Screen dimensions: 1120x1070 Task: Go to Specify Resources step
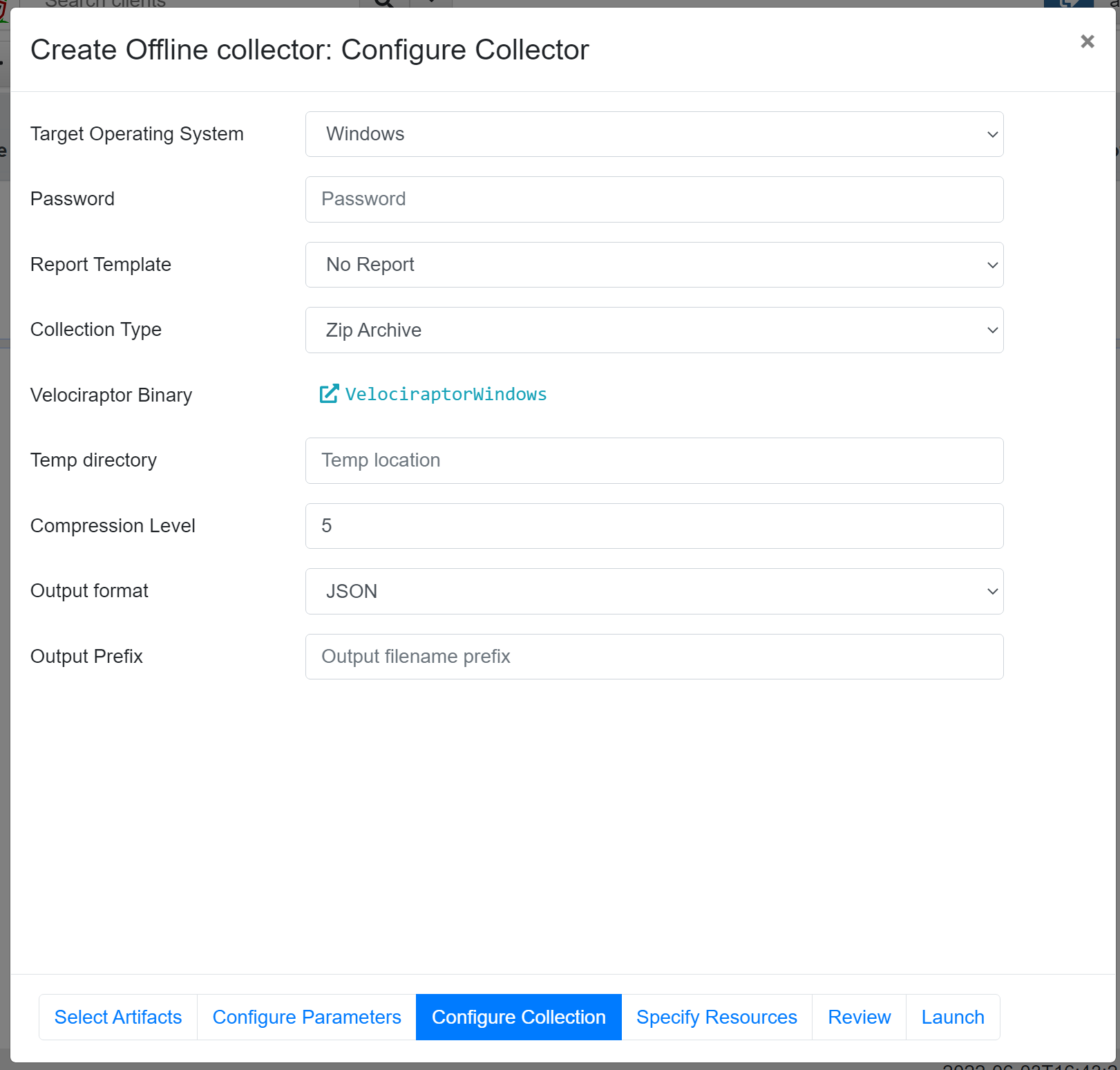click(x=716, y=1017)
